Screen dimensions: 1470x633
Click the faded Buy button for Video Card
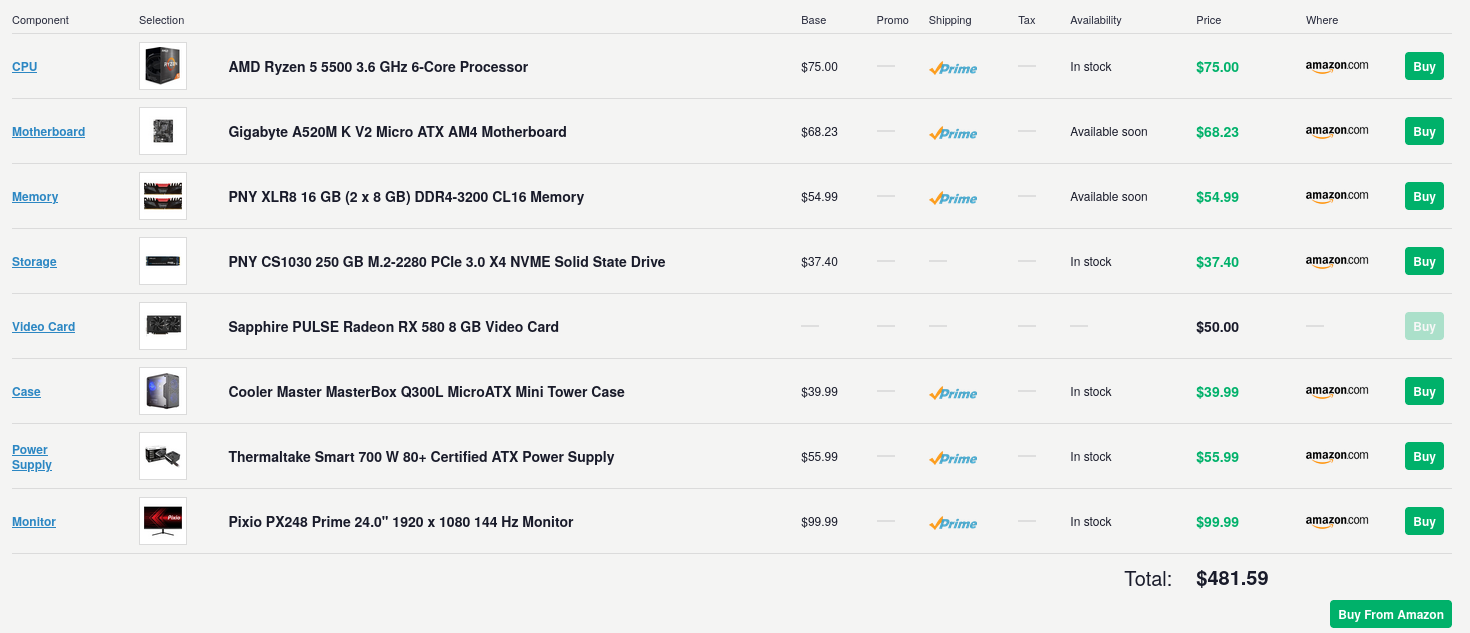1424,326
